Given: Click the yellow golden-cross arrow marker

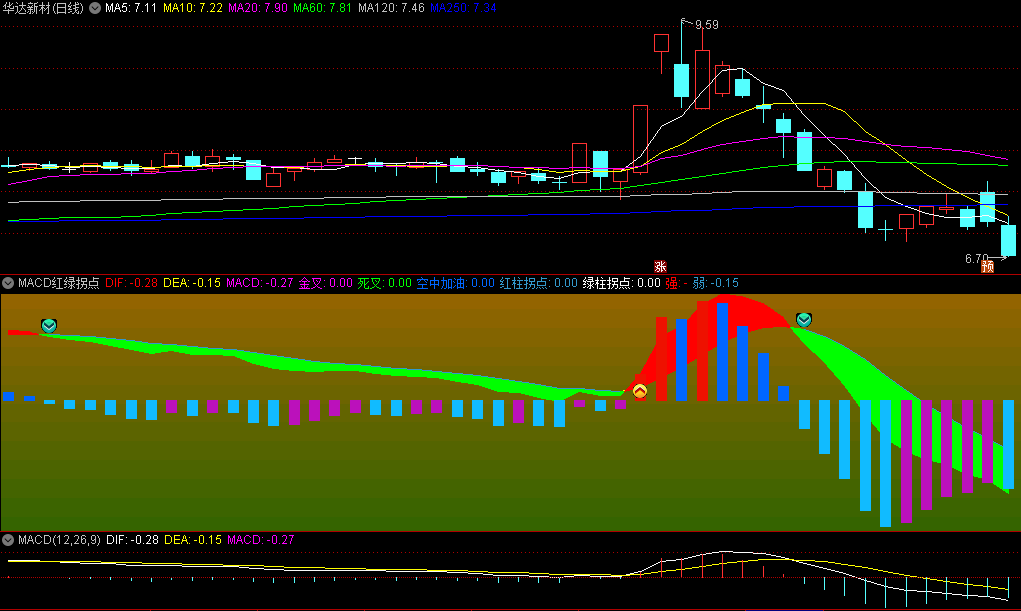Looking at the screenshot, I should (640, 391).
